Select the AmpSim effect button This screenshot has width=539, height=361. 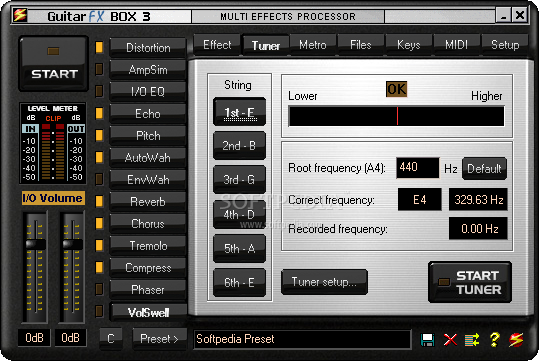tap(148, 70)
